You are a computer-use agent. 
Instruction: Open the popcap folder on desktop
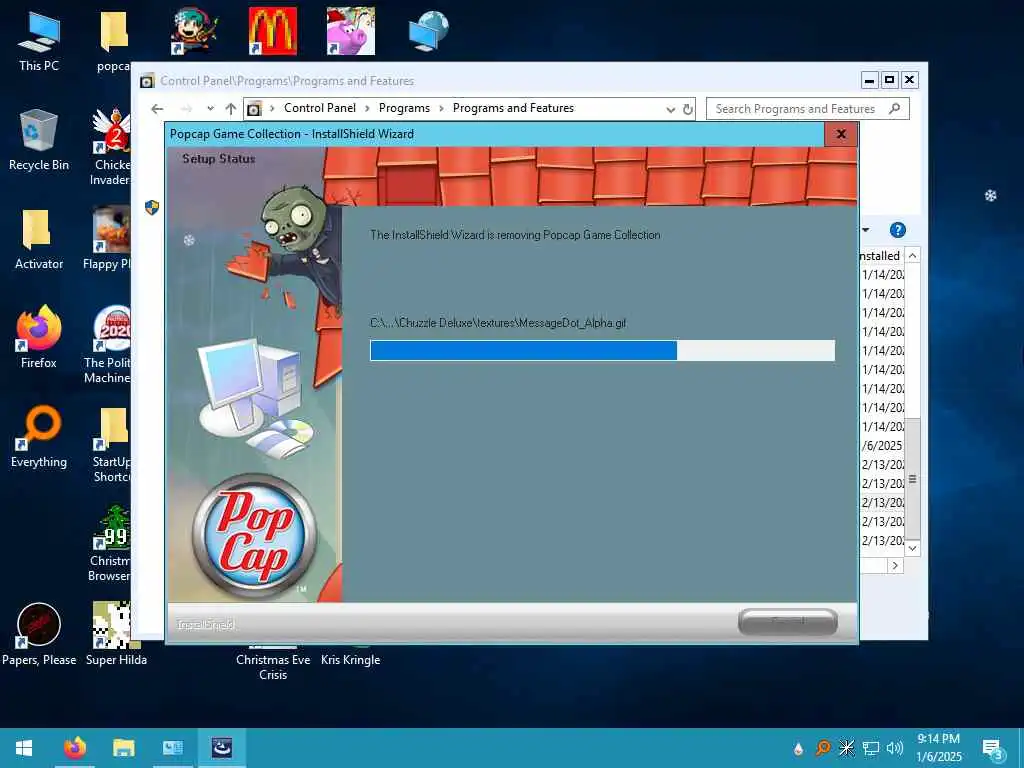click(x=113, y=42)
